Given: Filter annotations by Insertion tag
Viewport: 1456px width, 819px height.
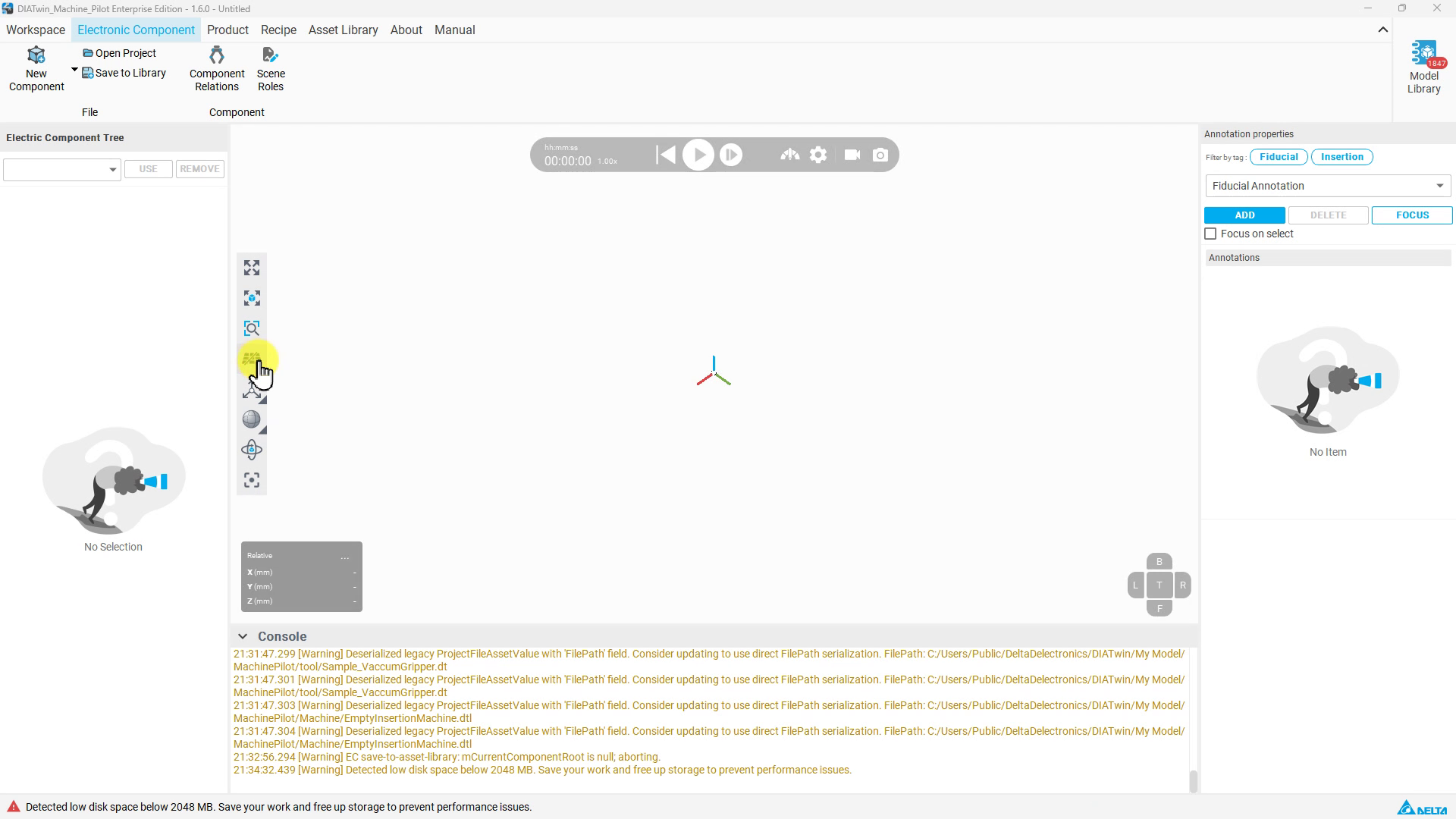Looking at the screenshot, I should 1342,157.
